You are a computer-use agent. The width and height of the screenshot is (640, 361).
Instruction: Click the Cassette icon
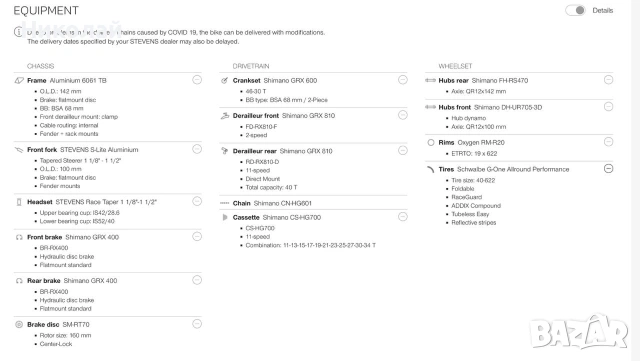[x=224, y=217]
